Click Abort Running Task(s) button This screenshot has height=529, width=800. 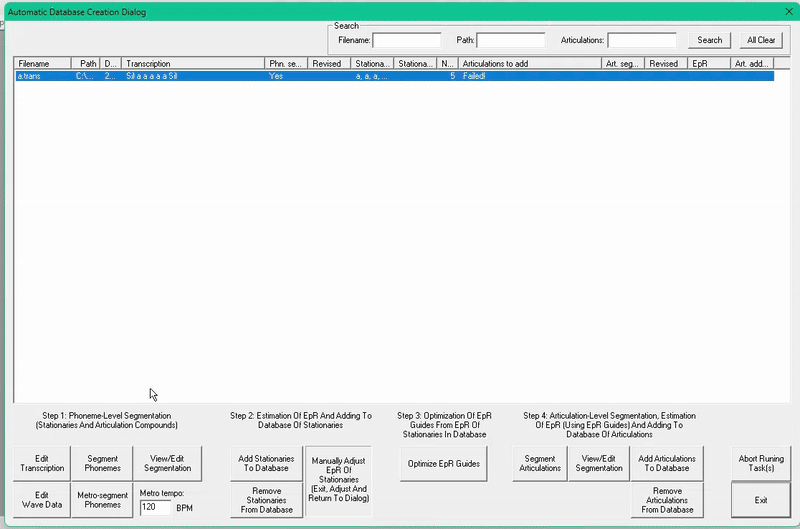760,463
